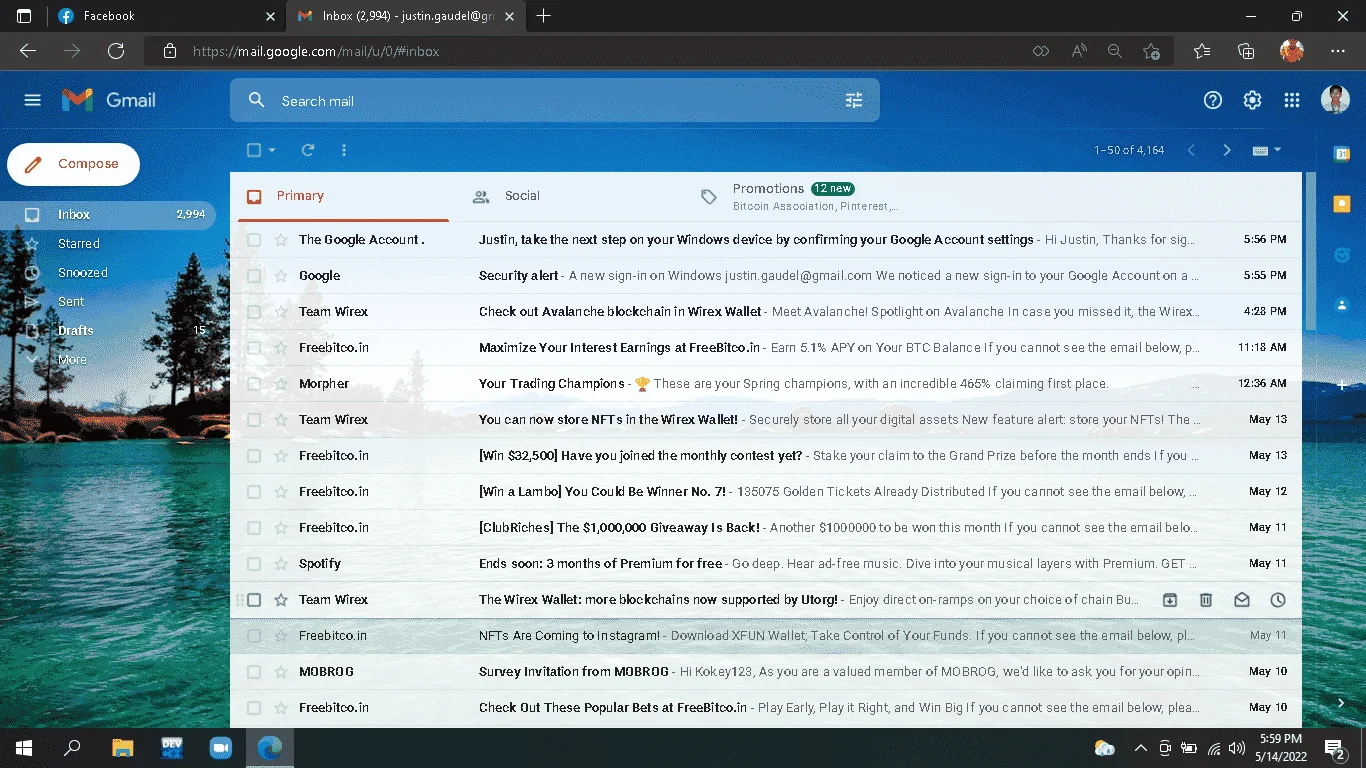This screenshot has width=1366, height=768.
Task: Show side panel collapse arrow
Action: click(1342, 704)
